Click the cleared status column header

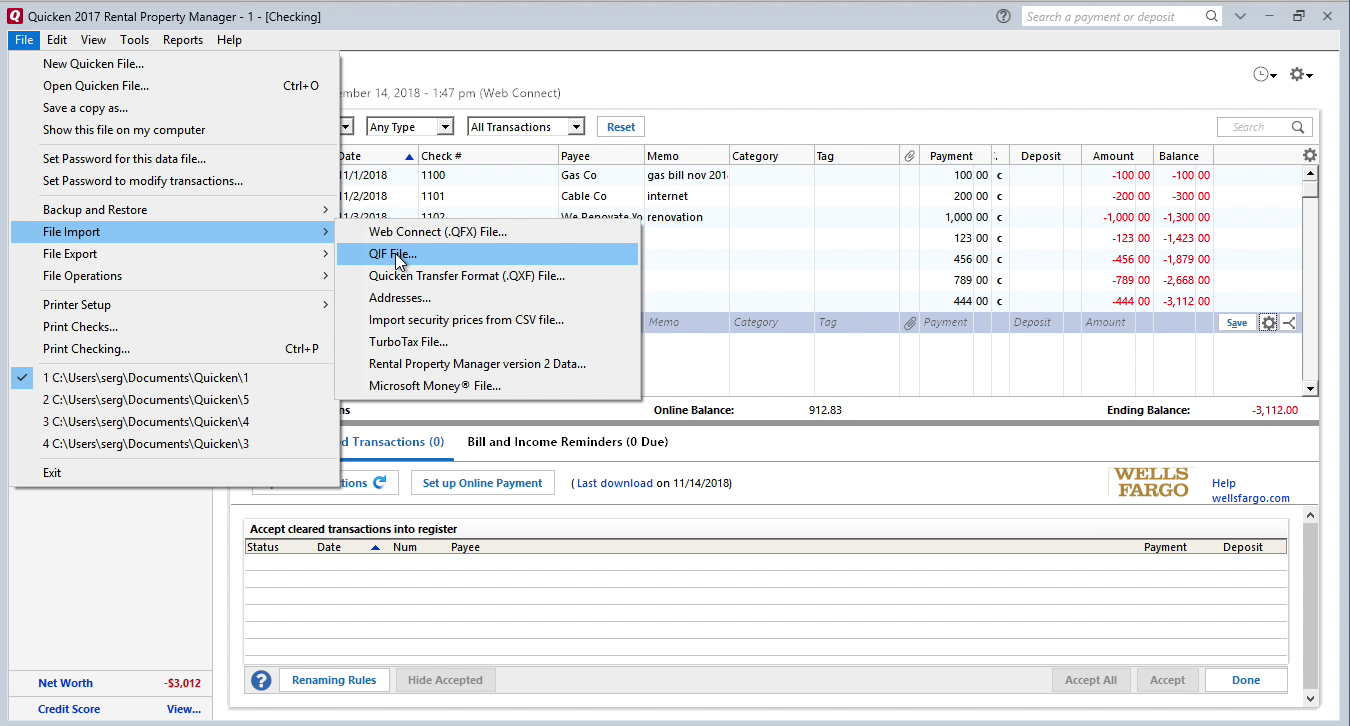tap(999, 156)
